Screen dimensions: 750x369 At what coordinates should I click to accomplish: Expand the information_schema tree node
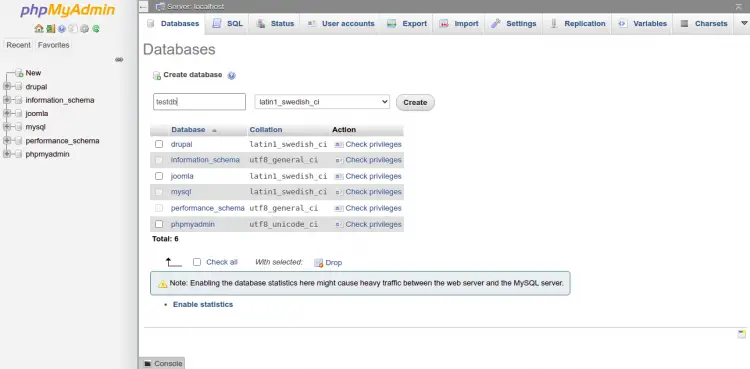(7, 100)
